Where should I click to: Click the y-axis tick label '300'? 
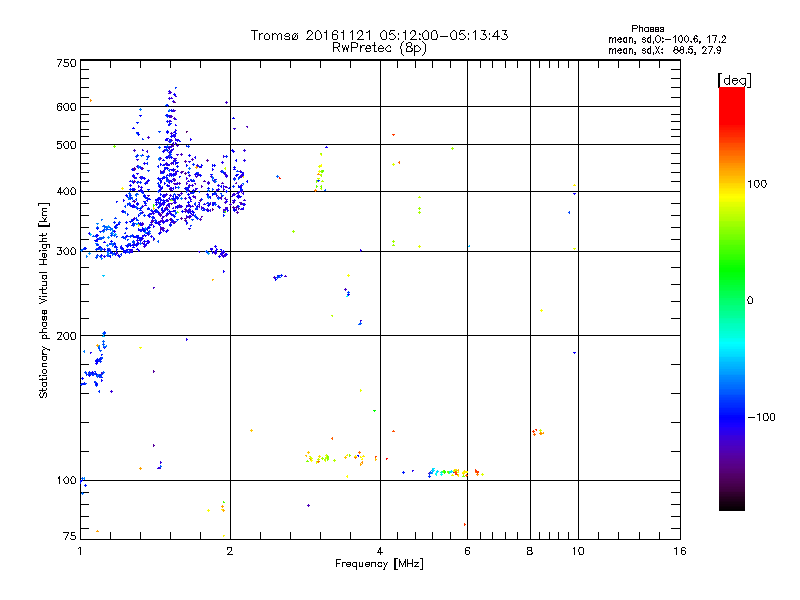click(x=66, y=252)
